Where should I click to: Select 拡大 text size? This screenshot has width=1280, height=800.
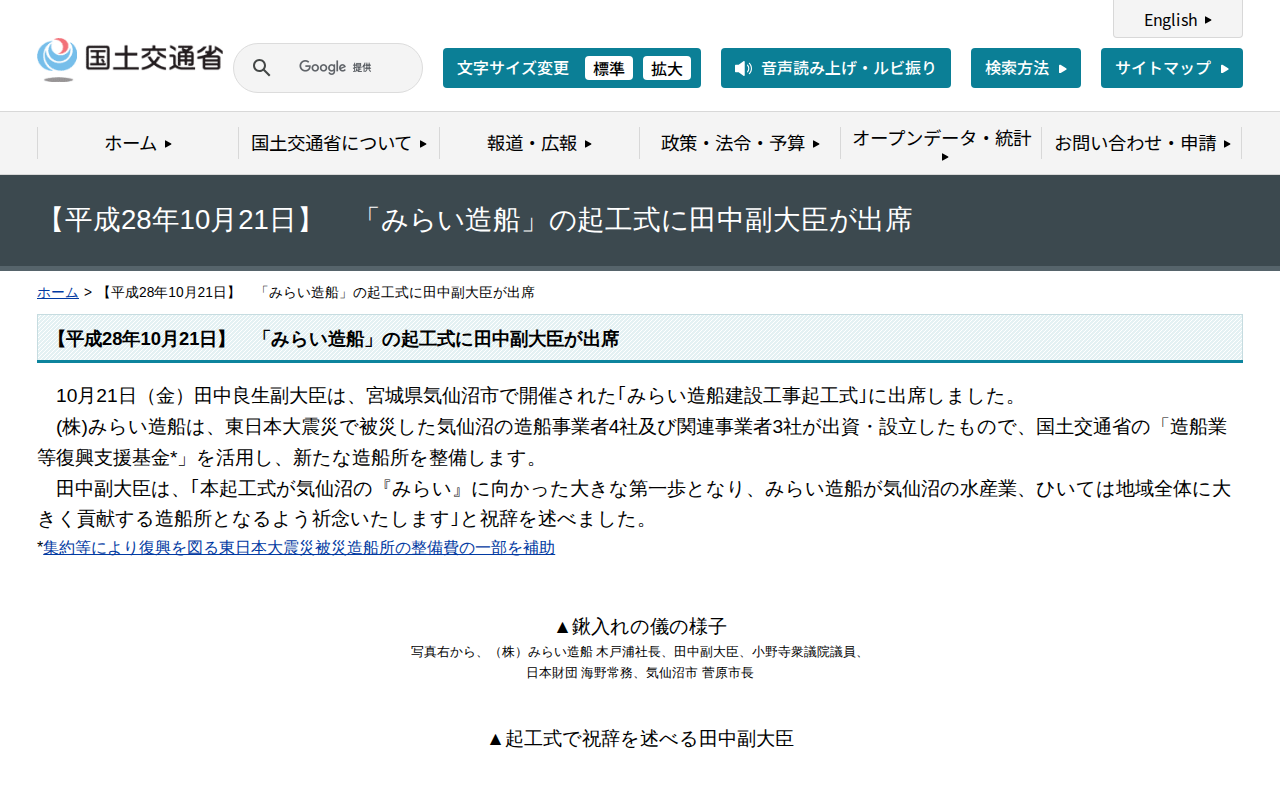(667, 68)
